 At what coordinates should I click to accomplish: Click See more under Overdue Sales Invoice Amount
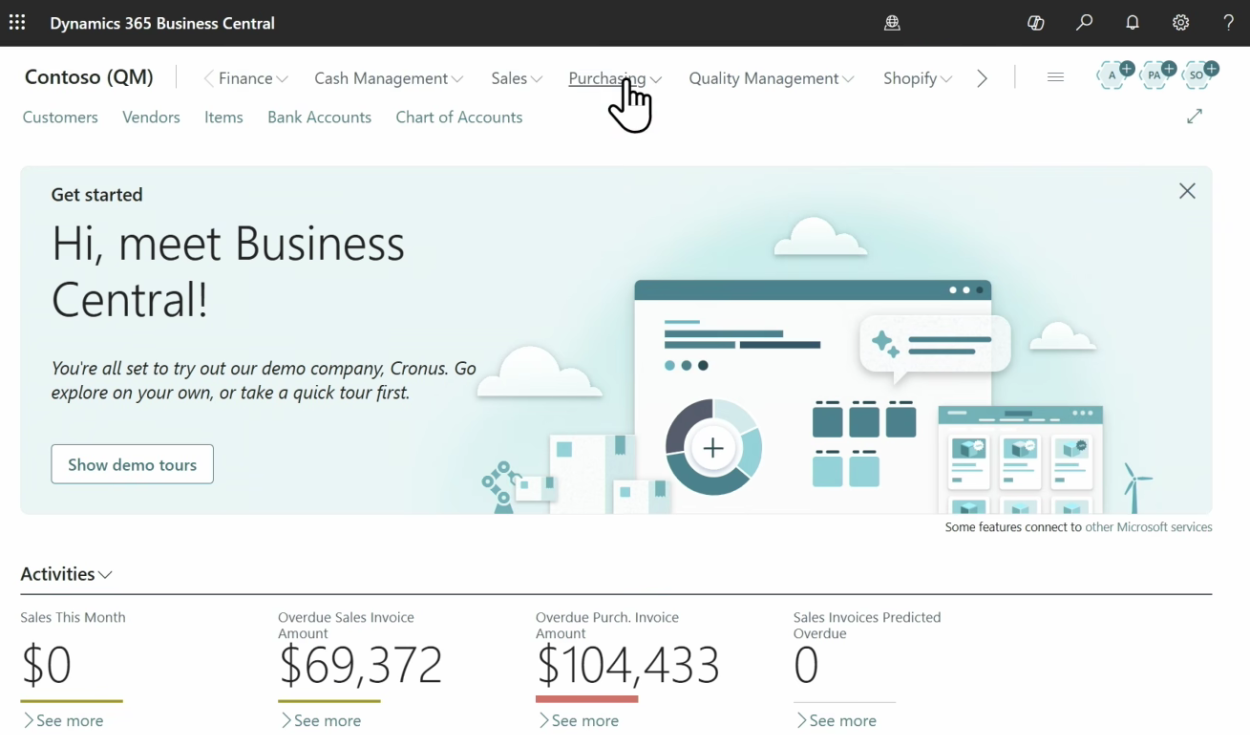tap(320, 720)
